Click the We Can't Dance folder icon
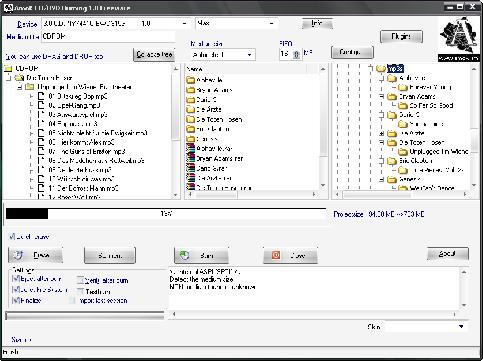Viewport: 483px width, 361px height. pos(403,188)
